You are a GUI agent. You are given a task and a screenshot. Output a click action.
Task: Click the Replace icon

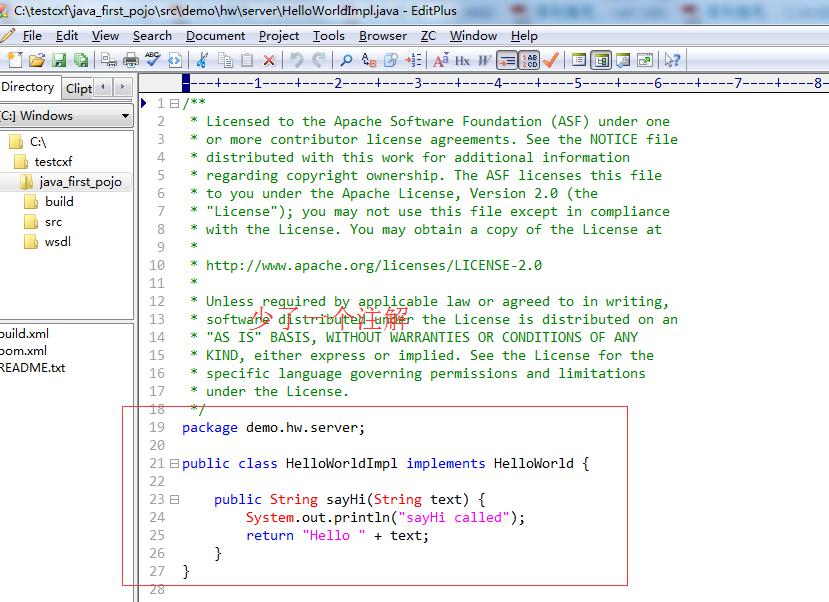point(369,60)
